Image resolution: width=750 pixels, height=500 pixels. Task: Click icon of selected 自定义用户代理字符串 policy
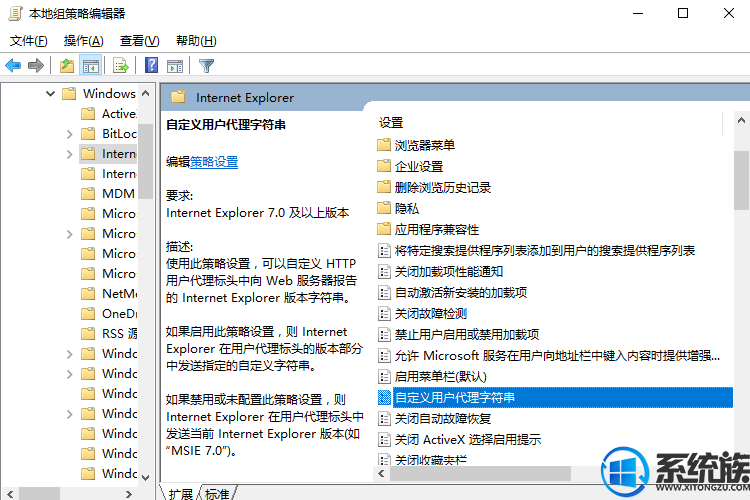pyautogui.click(x=384, y=397)
